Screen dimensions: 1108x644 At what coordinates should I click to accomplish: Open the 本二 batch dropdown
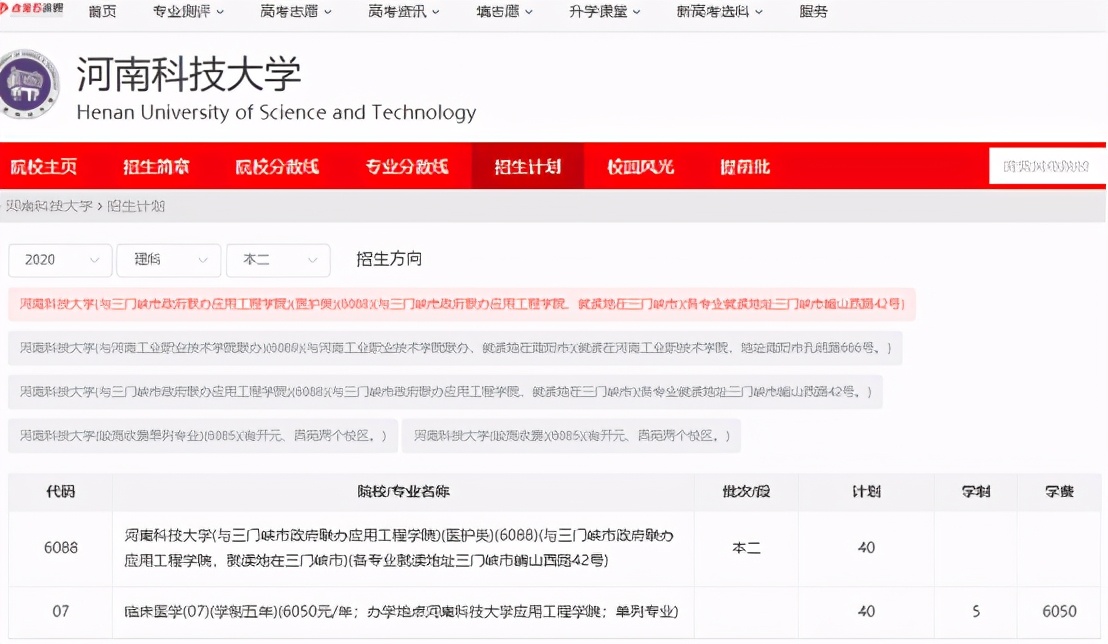click(278, 260)
